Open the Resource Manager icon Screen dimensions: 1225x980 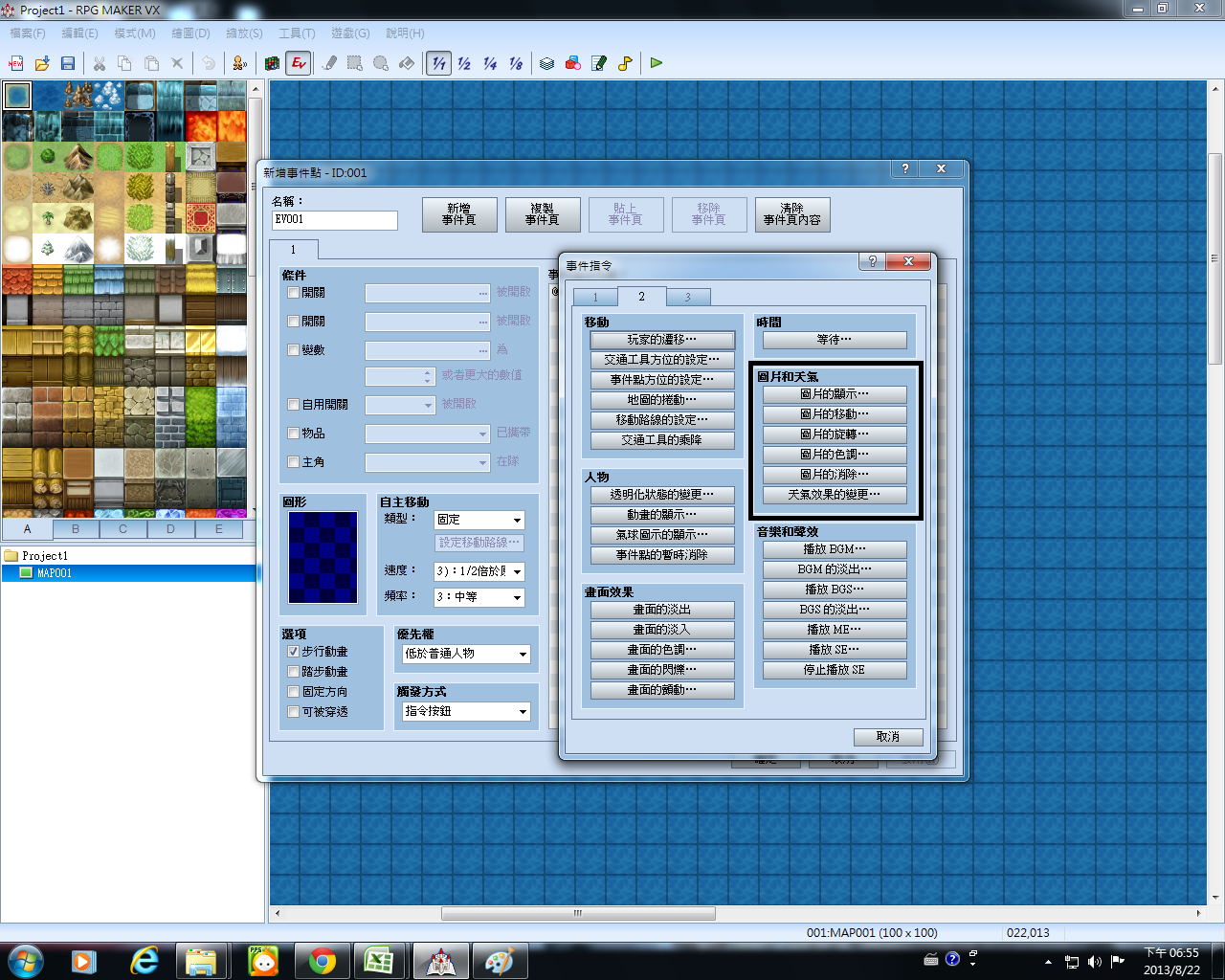tap(572, 63)
